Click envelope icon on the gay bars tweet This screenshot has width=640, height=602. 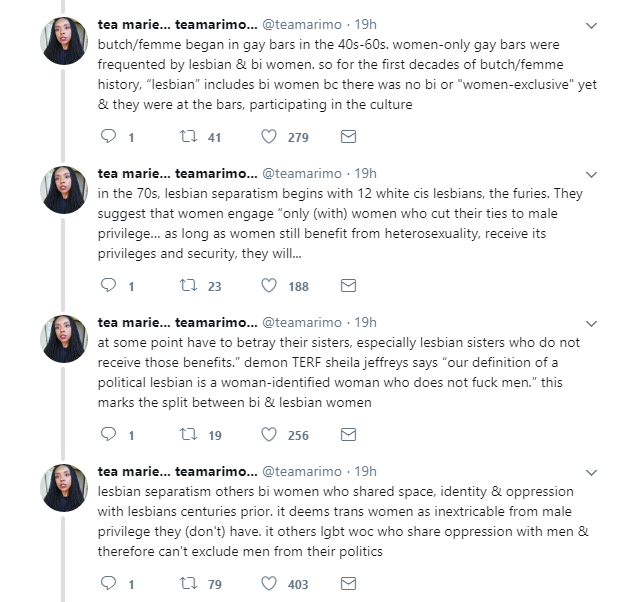click(x=348, y=137)
